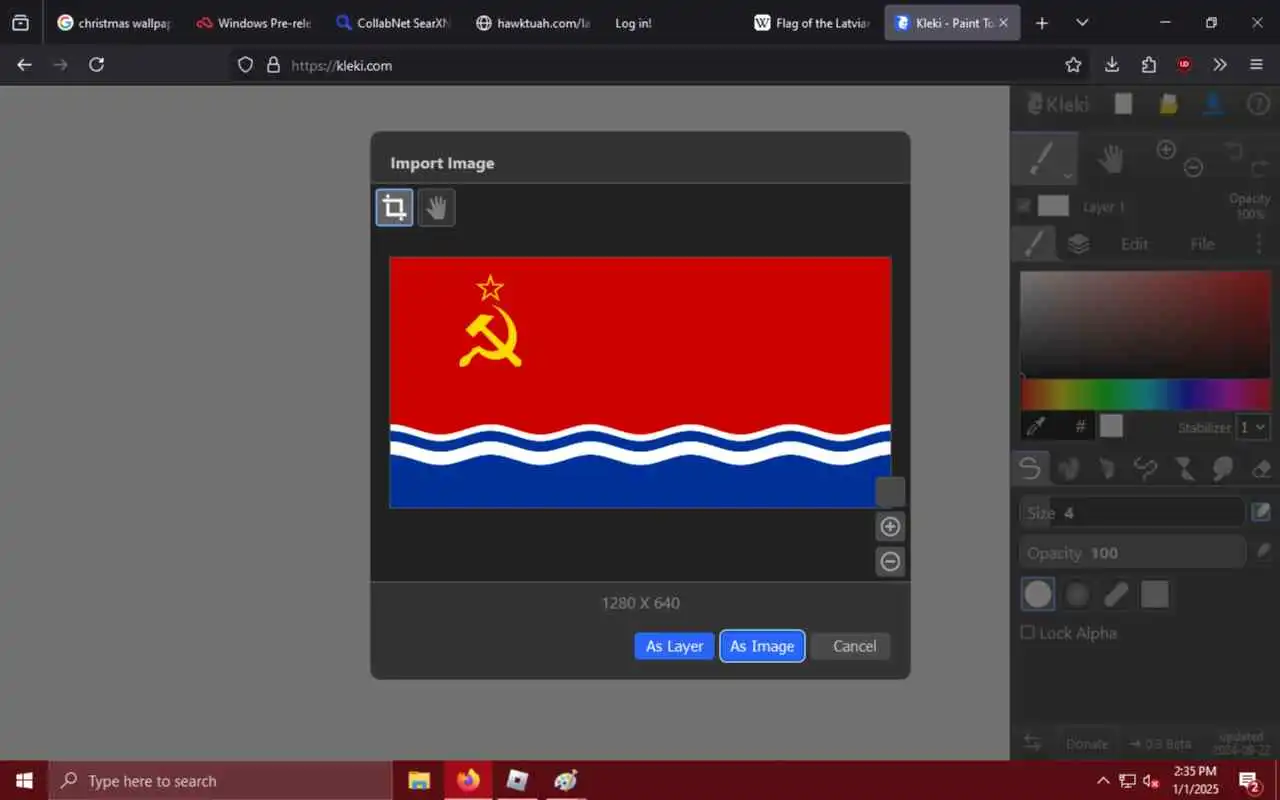Select the crop tool in Import Image dialog
This screenshot has height=800, width=1280.
pyautogui.click(x=394, y=208)
